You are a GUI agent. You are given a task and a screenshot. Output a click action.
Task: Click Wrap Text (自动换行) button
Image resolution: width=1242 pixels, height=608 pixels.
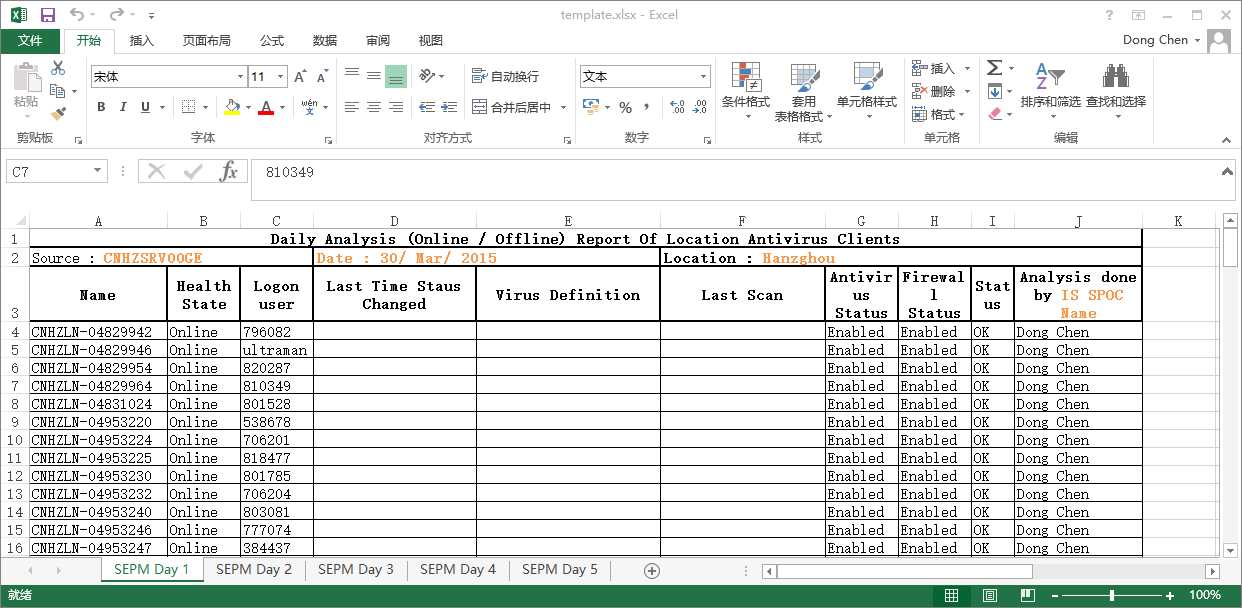pos(505,76)
